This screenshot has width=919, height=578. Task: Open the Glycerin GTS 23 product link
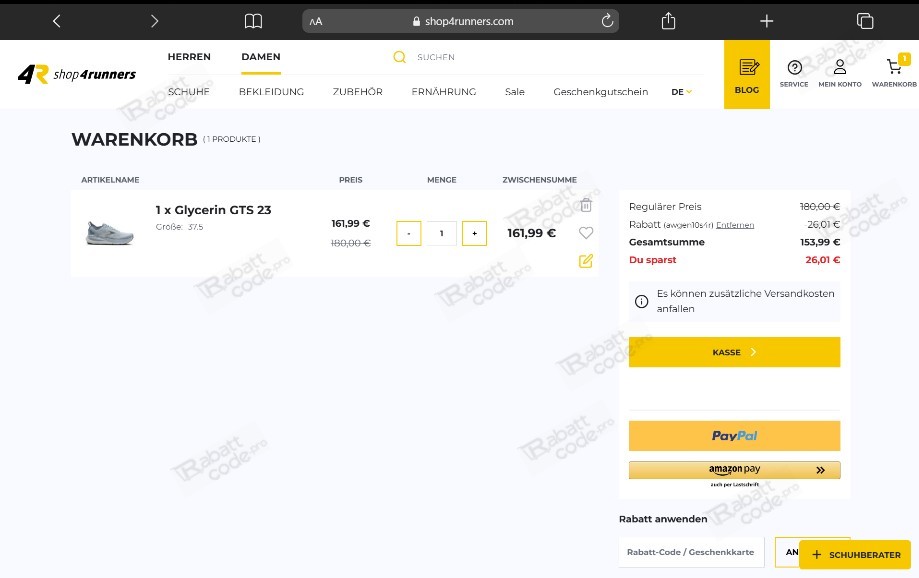[213, 210]
